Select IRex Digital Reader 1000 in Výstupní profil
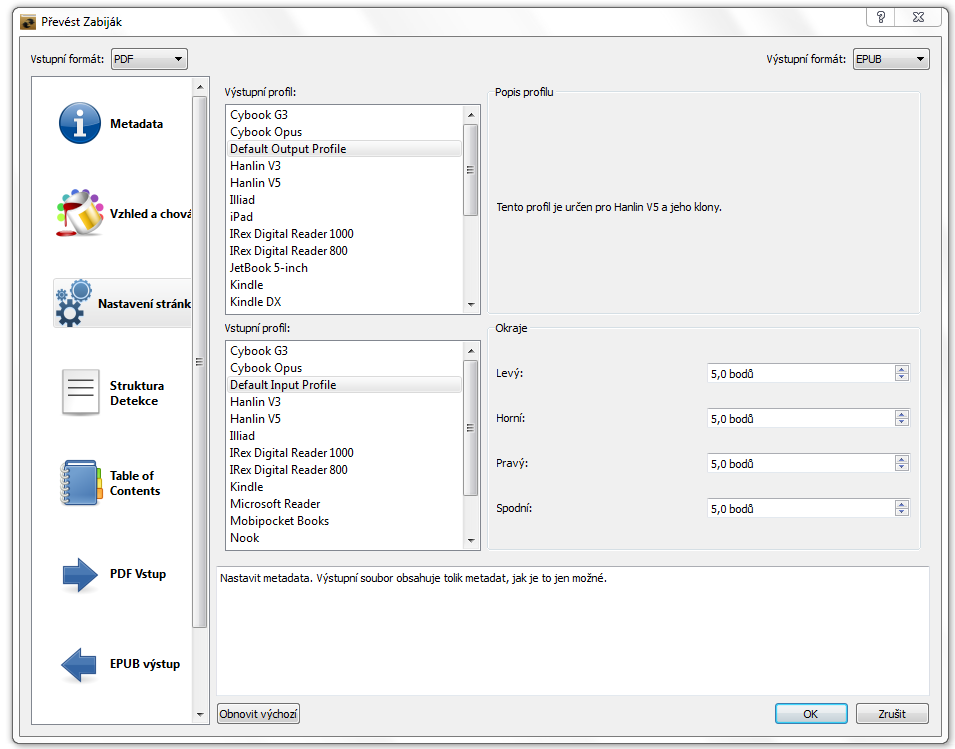Screen dimensions: 955x749 coord(345,234)
